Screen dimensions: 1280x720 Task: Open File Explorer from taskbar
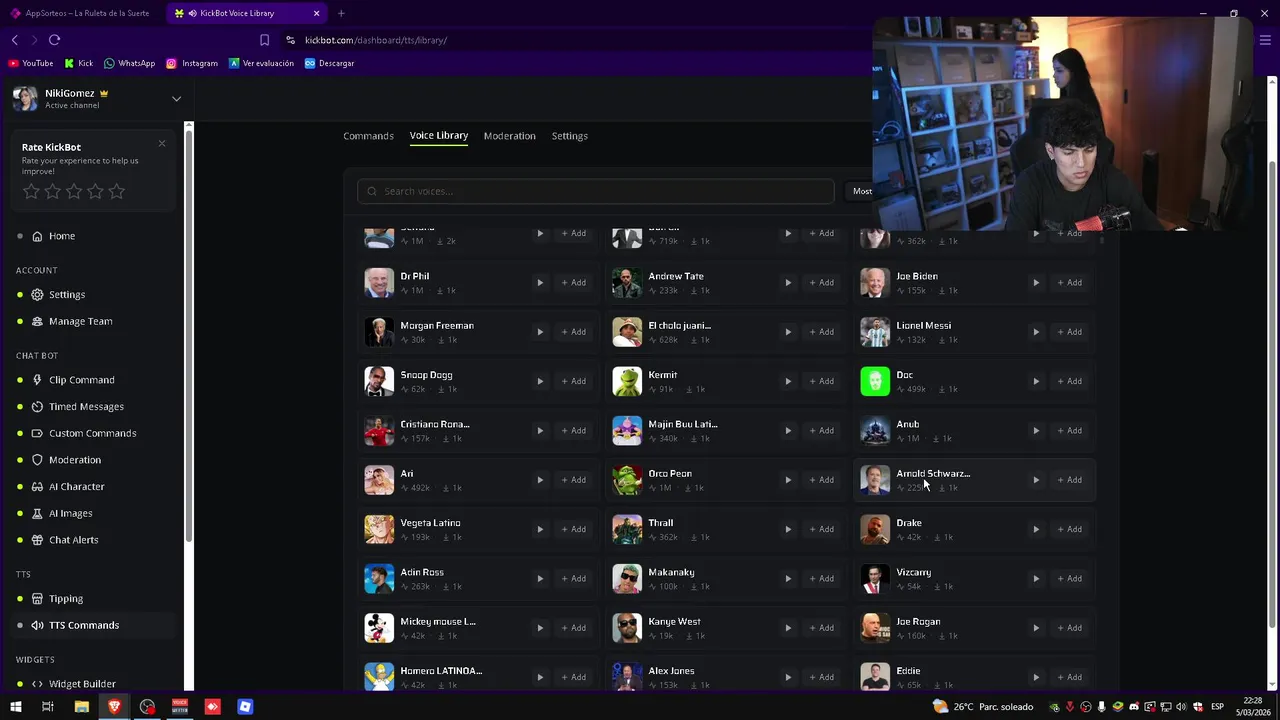pos(82,707)
